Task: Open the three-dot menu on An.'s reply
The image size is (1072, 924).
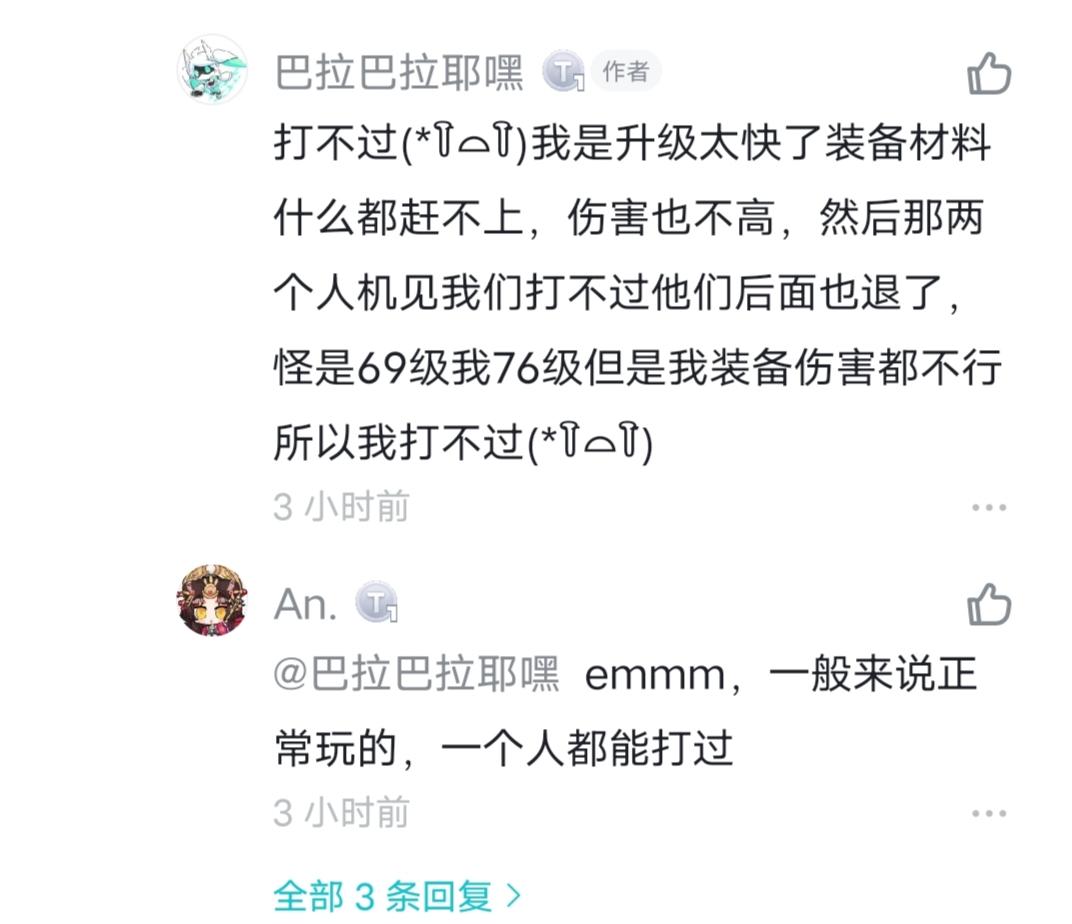Action: (x=989, y=813)
